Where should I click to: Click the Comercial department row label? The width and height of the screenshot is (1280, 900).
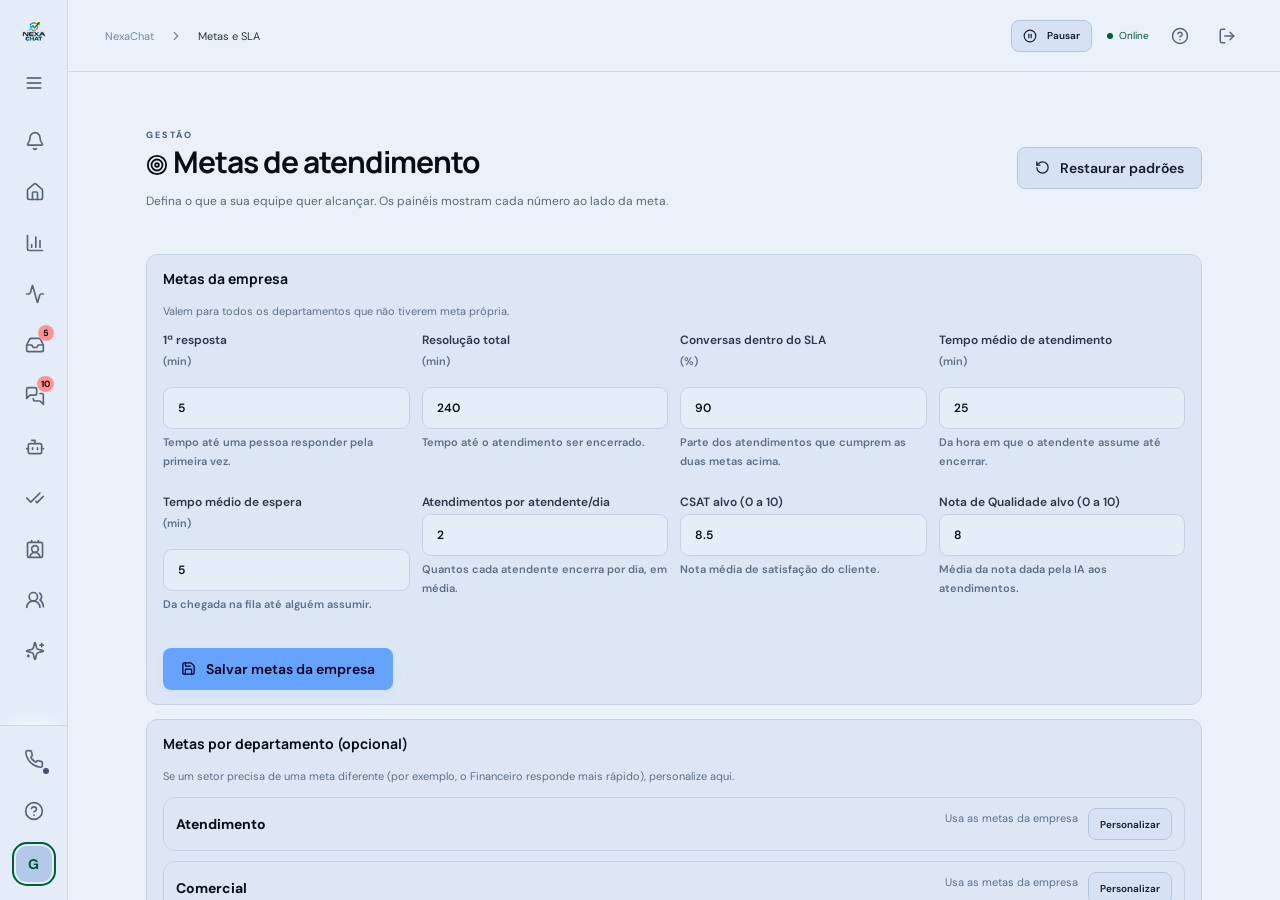211,888
